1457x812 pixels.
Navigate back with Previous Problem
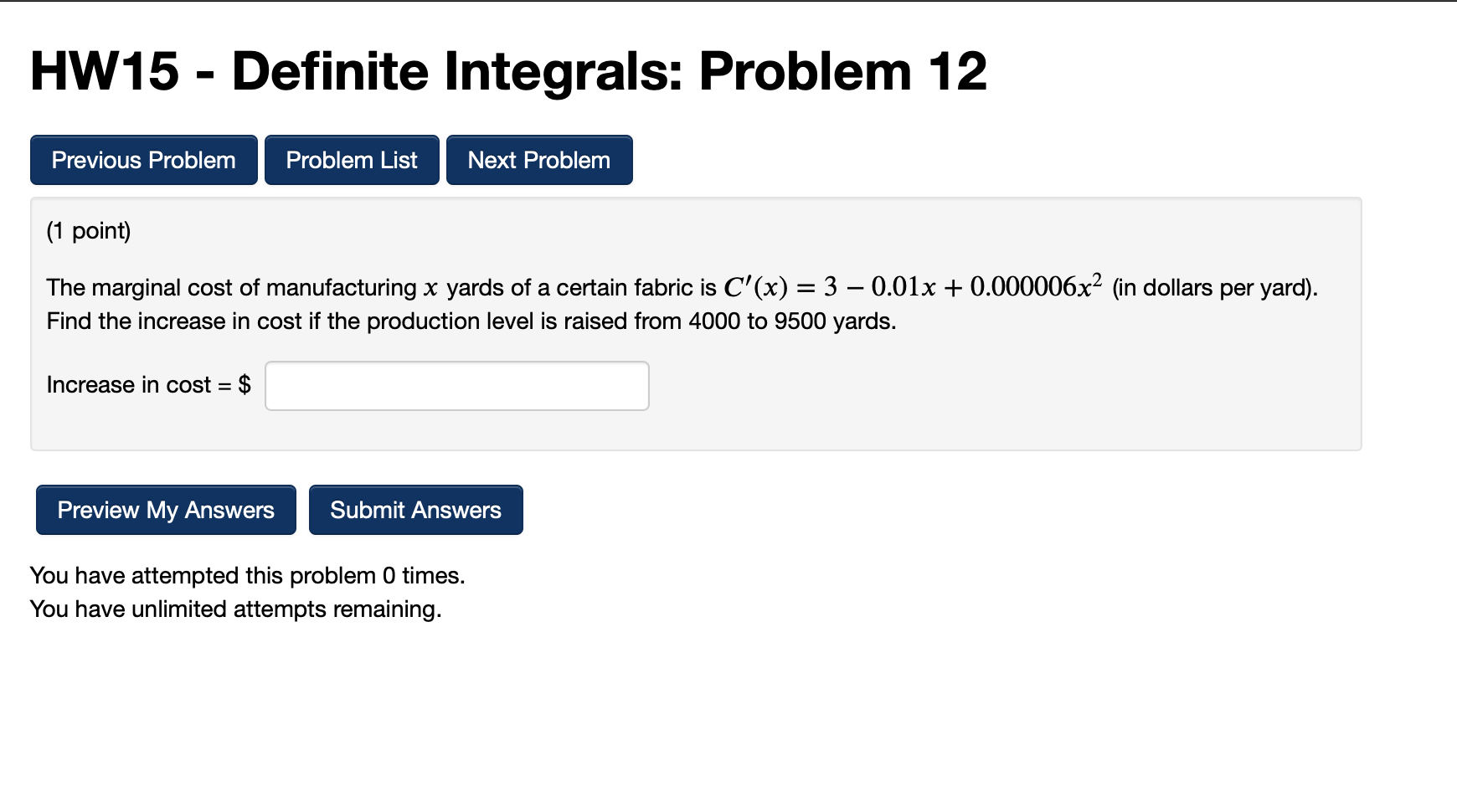pyautogui.click(x=143, y=159)
